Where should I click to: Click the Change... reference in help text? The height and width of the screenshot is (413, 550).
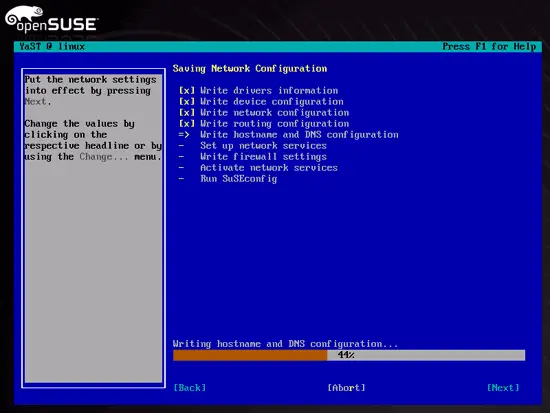pyautogui.click(x=104, y=157)
